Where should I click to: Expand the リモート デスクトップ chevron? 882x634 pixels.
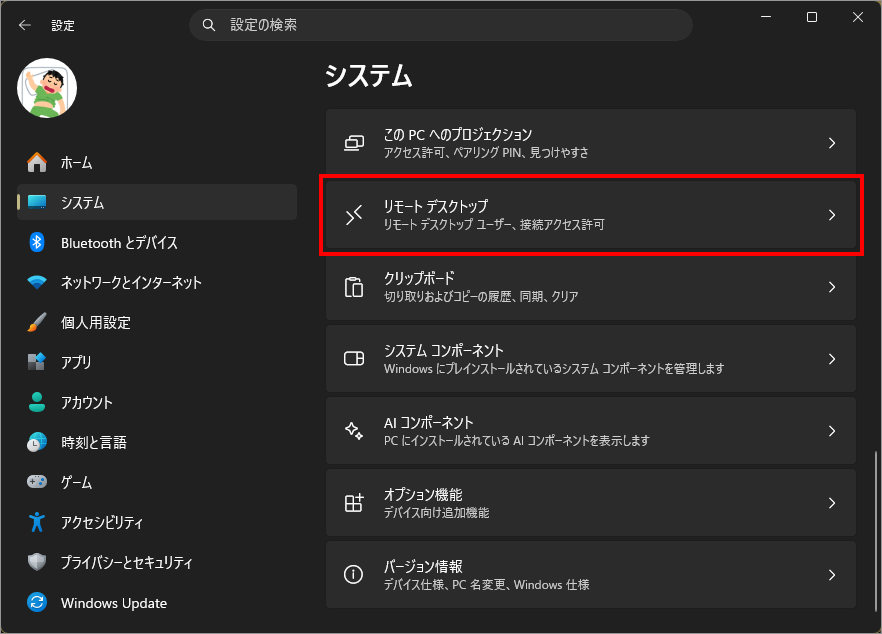click(831, 215)
